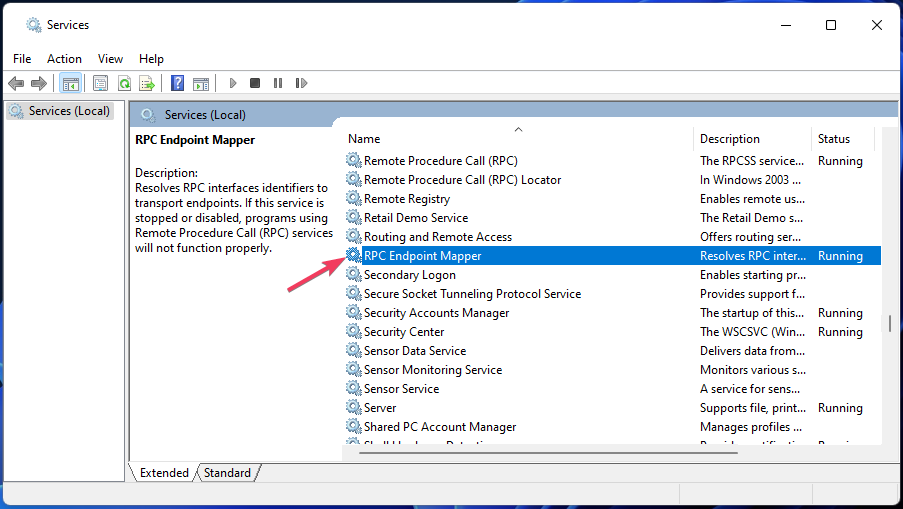Open the Help toolbar icon
The height and width of the screenshot is (509, 903).
pos(177,83)
